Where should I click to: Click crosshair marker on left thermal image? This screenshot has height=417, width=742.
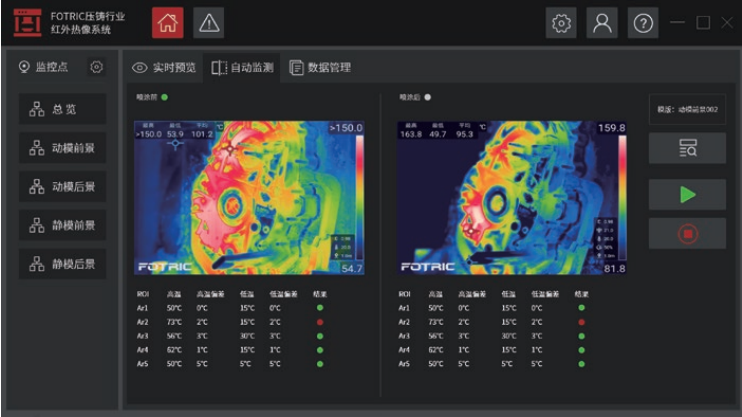pos(175,144)
